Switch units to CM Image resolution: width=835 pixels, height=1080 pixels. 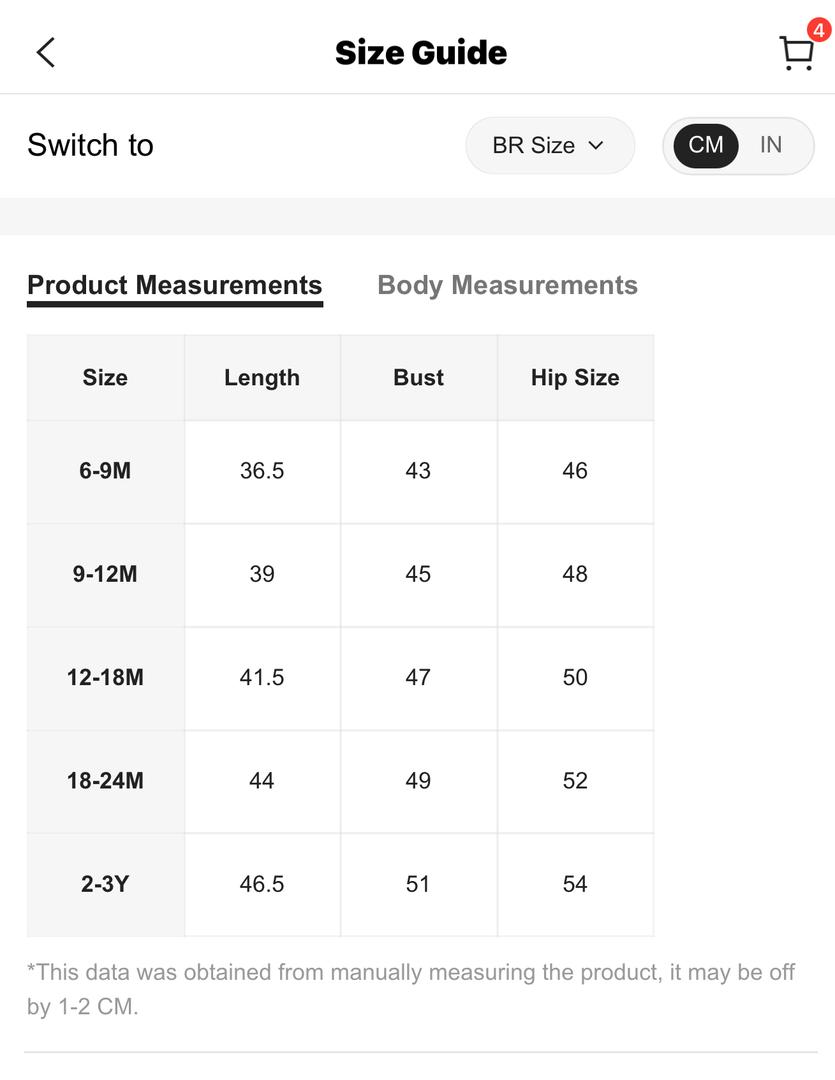(705, 145)
